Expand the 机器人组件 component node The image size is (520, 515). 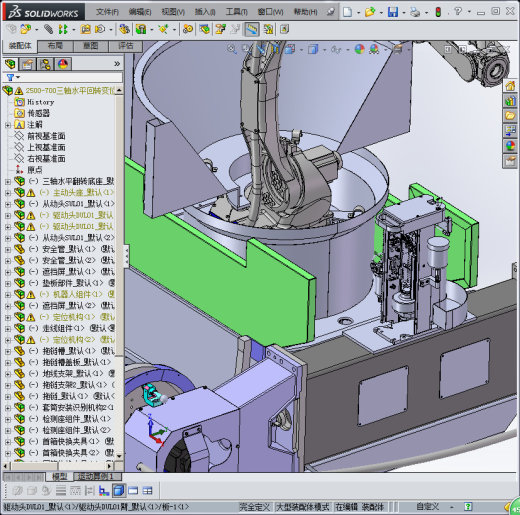[8, 295]
